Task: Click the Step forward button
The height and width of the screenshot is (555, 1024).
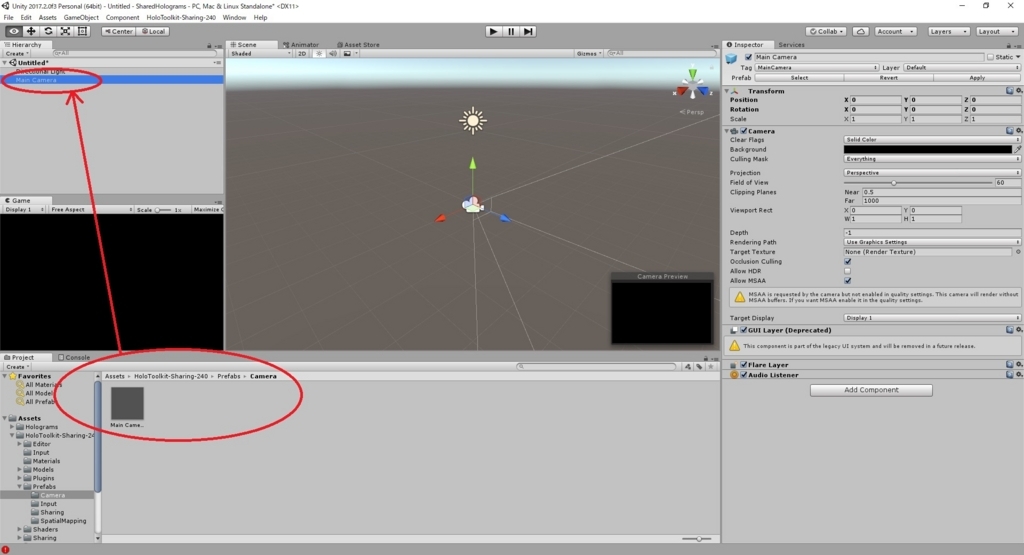Action: pos(528,31)
